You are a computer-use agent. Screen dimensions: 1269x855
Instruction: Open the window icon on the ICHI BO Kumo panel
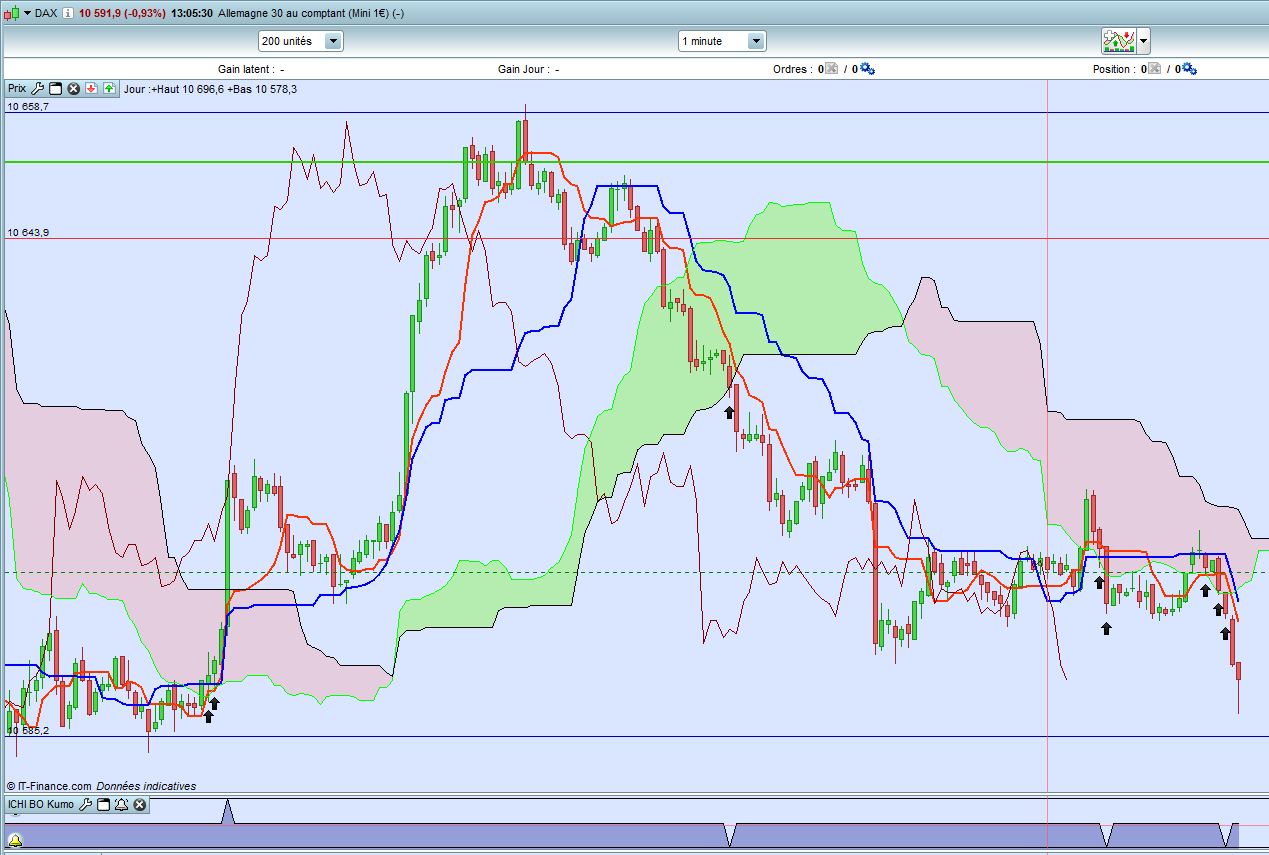pyautogui.click(x=103, y=804)
